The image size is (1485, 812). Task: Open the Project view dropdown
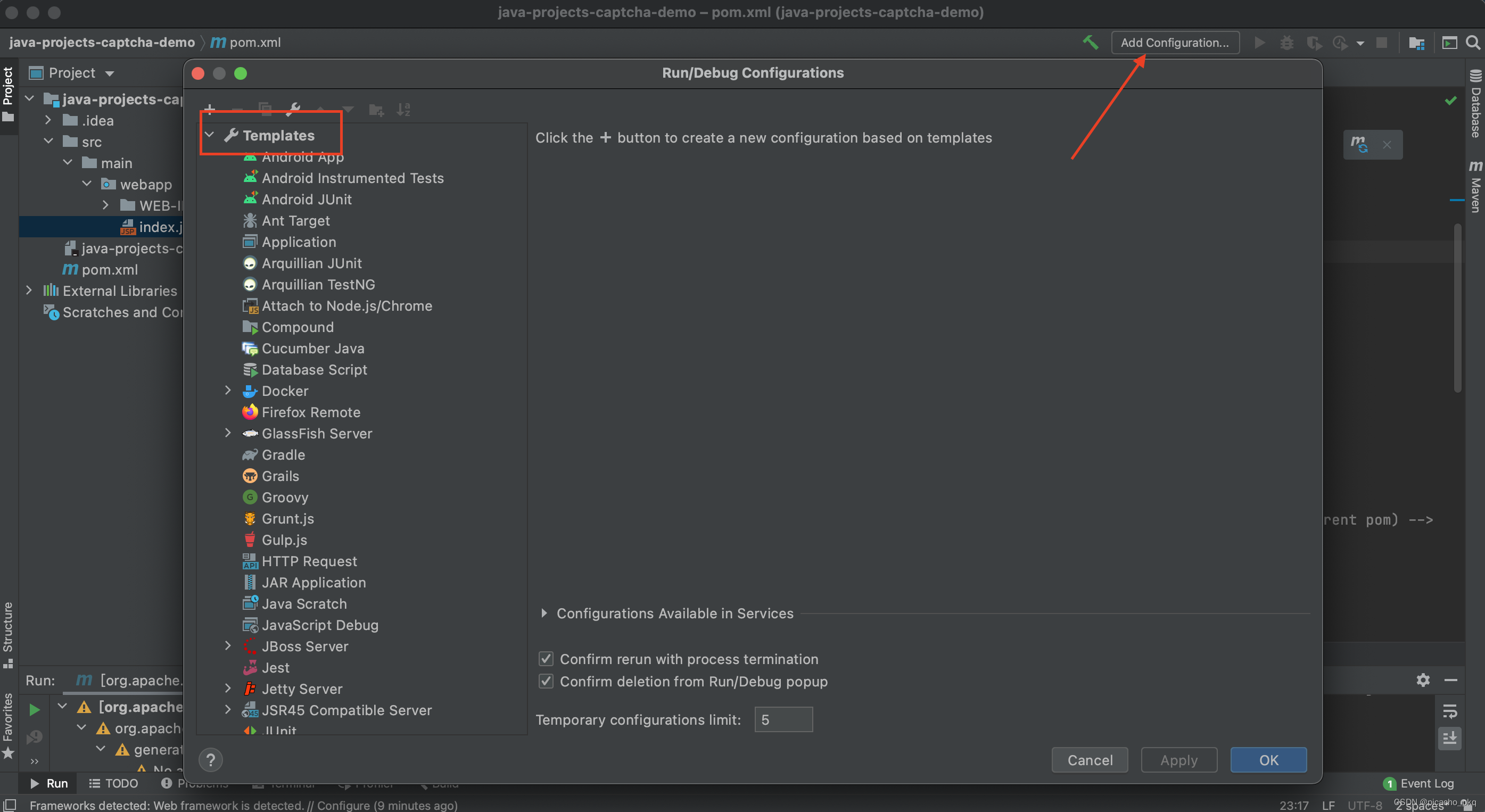(110, 73)
